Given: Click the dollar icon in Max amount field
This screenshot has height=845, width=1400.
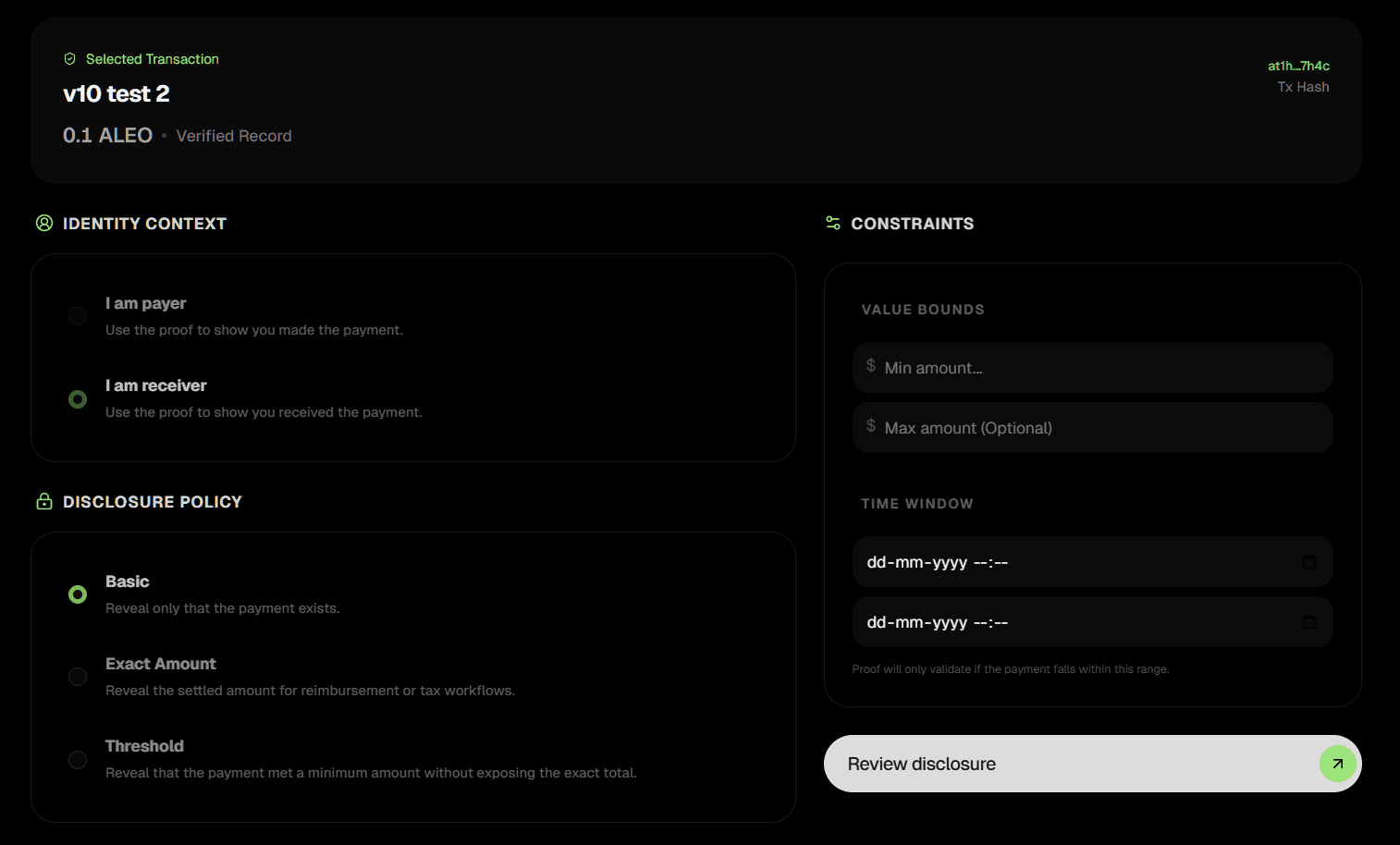Looking at the screenshot, I should [x=871, y=426].
